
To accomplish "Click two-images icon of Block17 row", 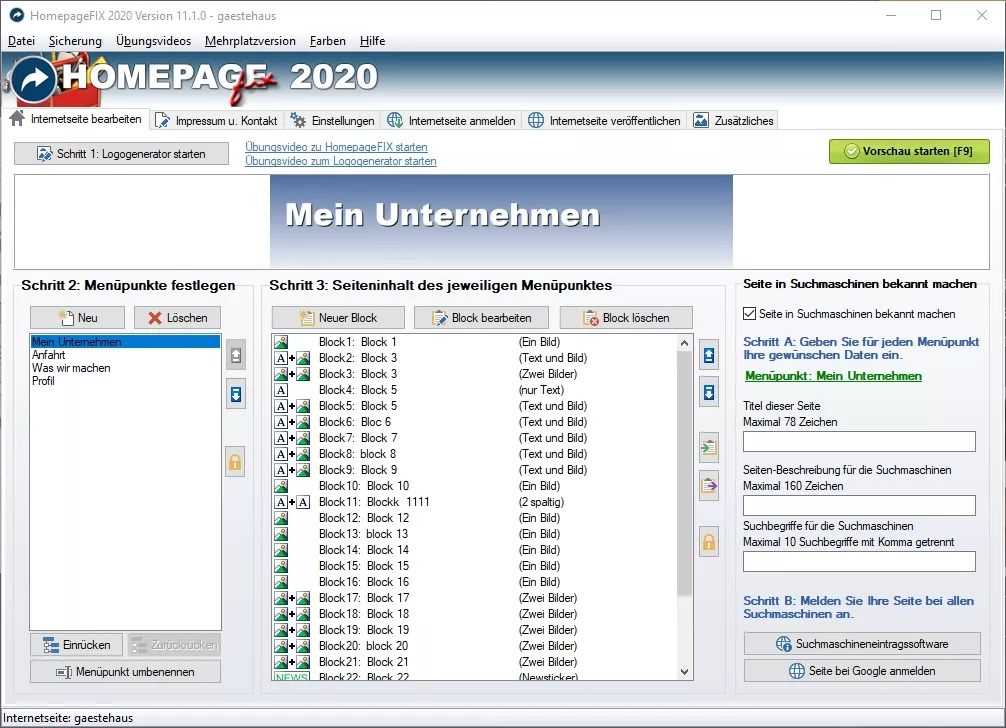I will coord(292,598).
